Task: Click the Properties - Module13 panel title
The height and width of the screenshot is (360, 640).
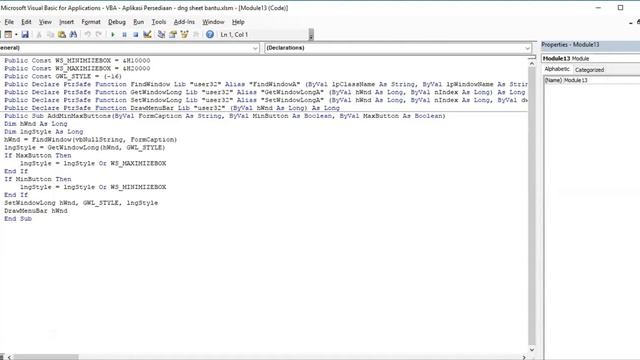Action: click(570, 44)
